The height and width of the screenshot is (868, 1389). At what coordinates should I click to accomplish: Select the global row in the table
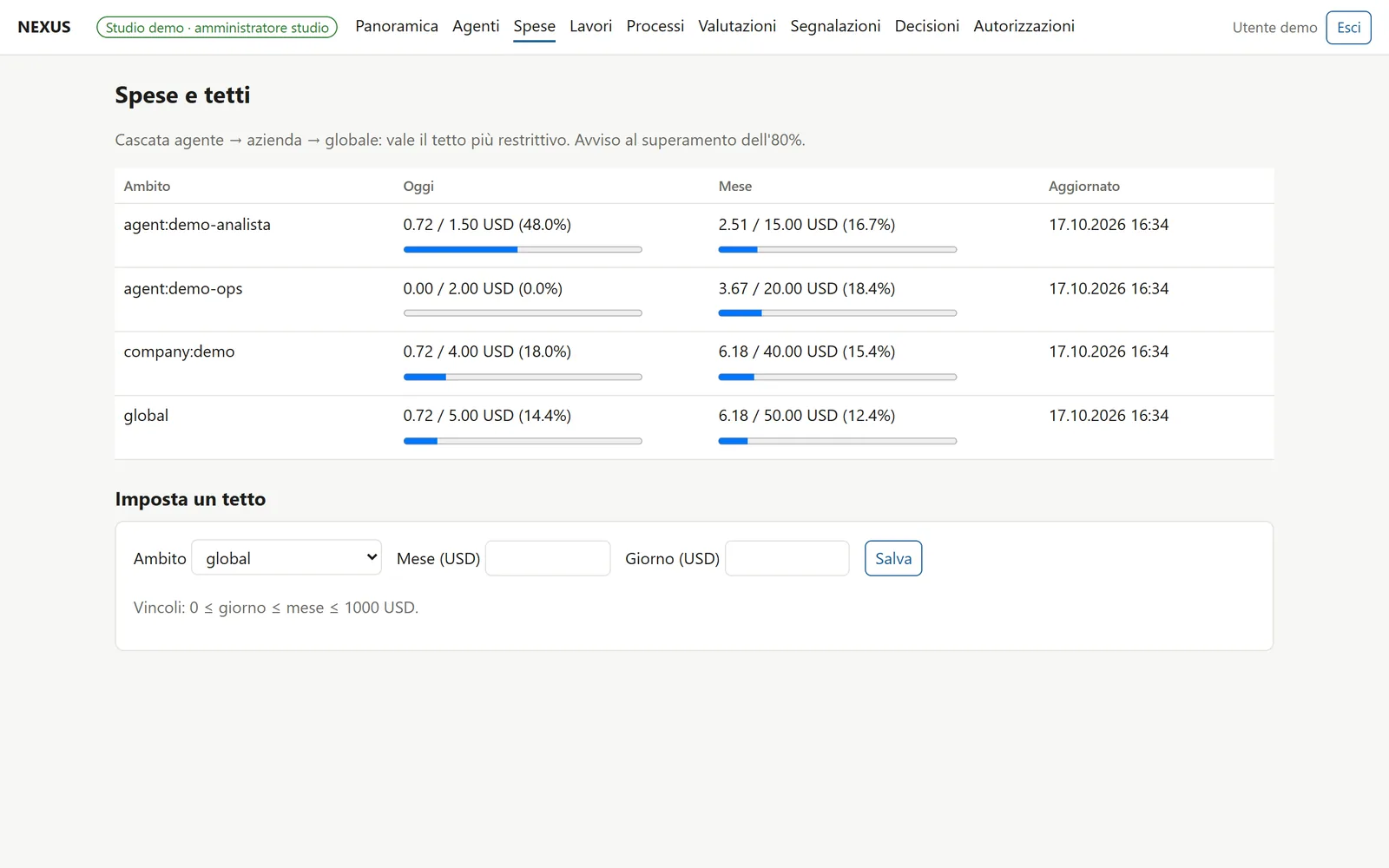pyautogui.click(x=694, y=427)
